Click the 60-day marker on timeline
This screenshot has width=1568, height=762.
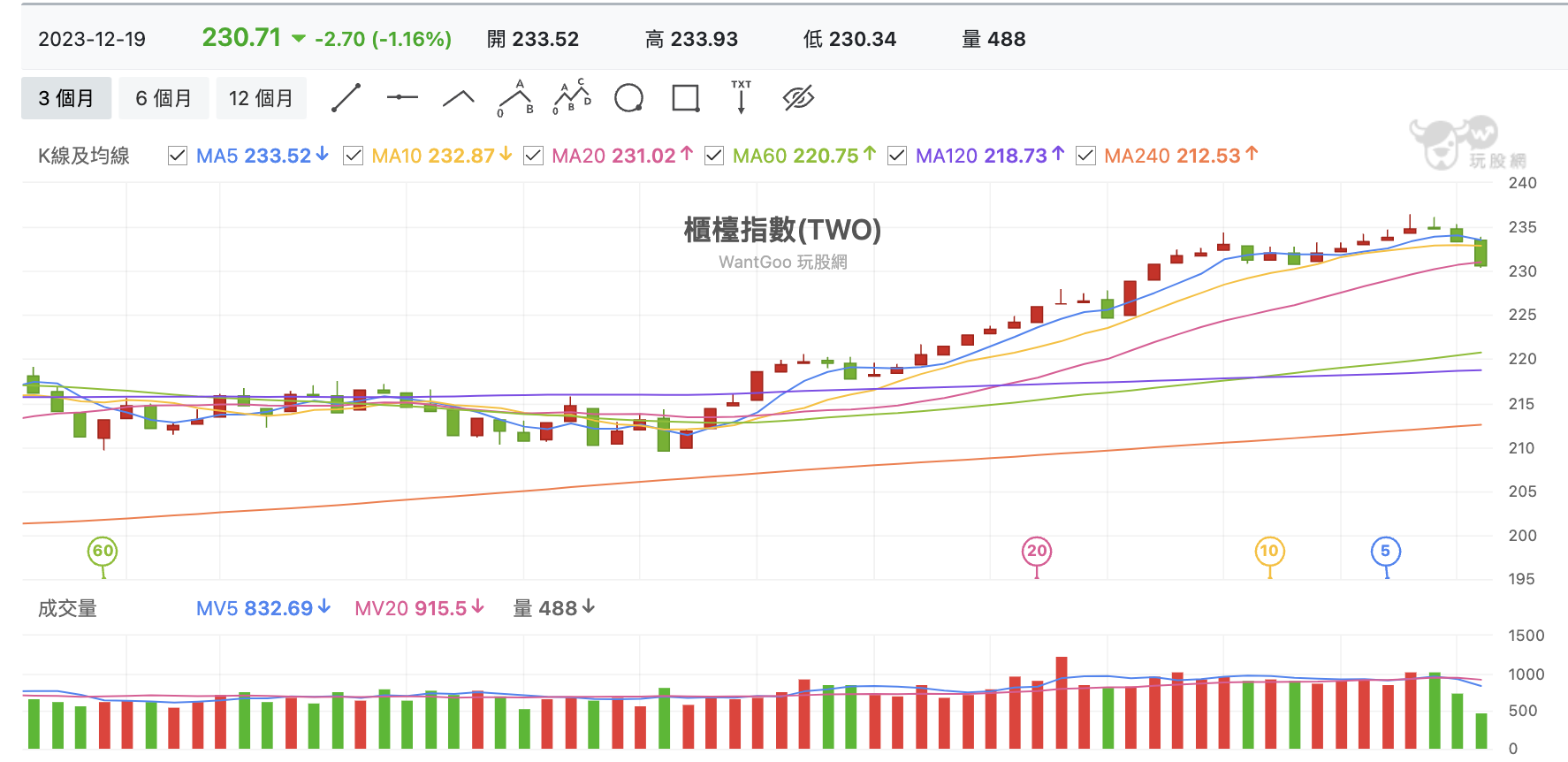click(x=103, y=552)
